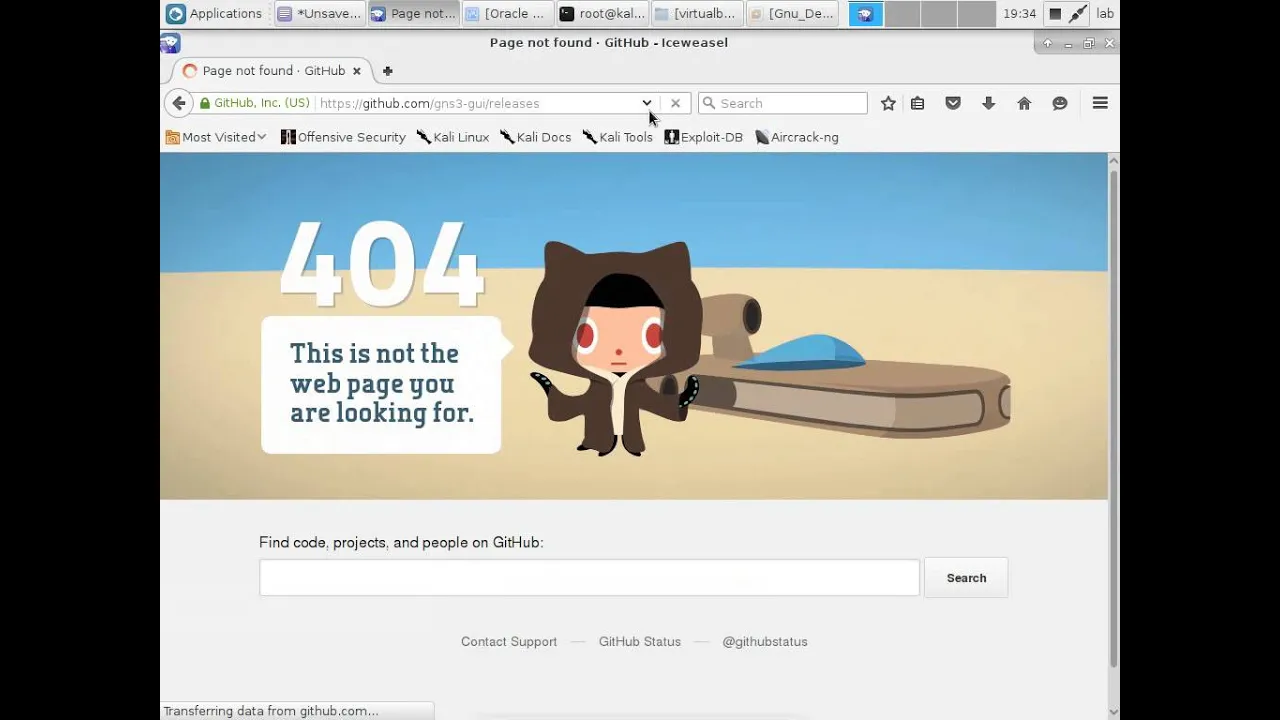This screenshot has height=720, width=1280.
Task: Click the 'lab' user label in panel
Action: click(1105, 13)
